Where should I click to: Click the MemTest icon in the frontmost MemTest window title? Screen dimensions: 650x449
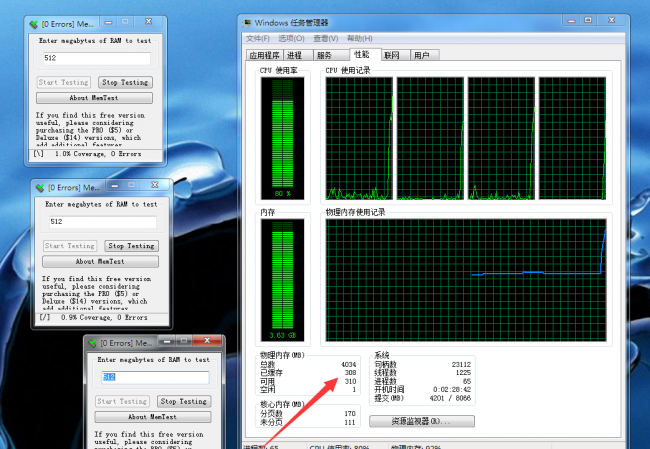92,343
